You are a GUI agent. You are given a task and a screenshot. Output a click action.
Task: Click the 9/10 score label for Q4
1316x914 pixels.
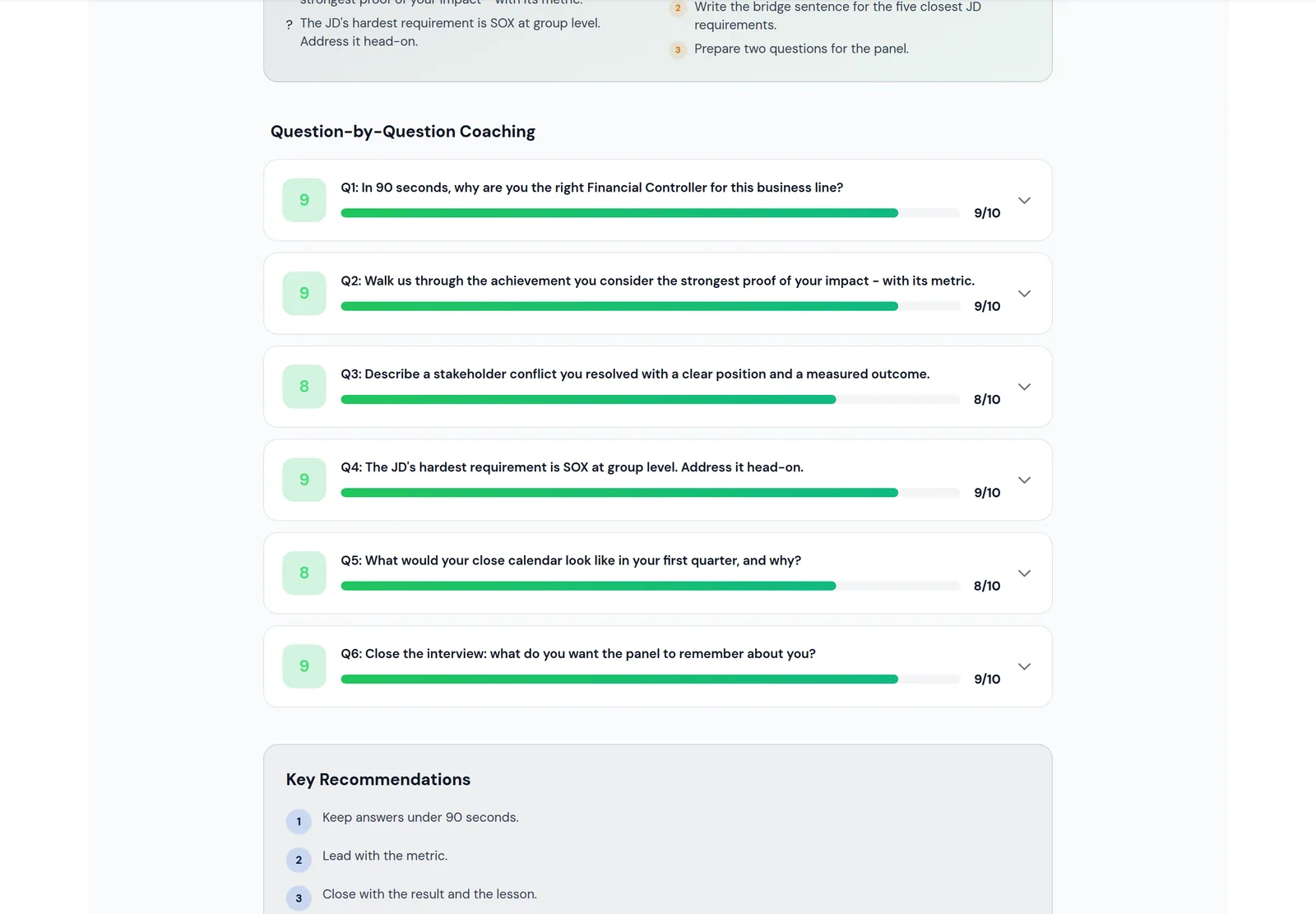(x=987, y=493)
